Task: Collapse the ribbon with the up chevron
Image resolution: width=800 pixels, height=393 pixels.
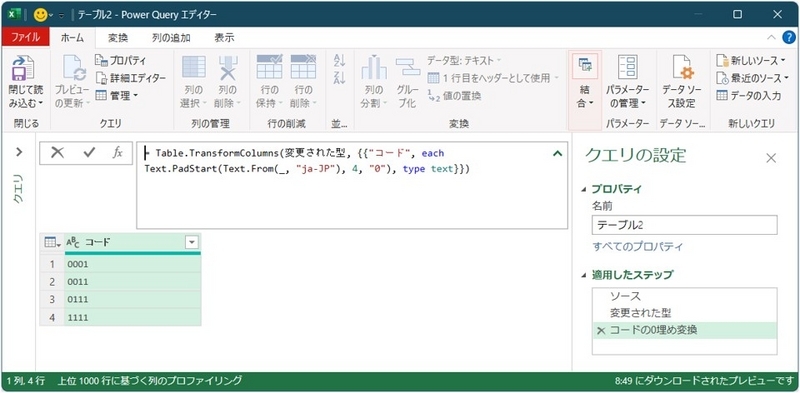Action: coord(772,37)
